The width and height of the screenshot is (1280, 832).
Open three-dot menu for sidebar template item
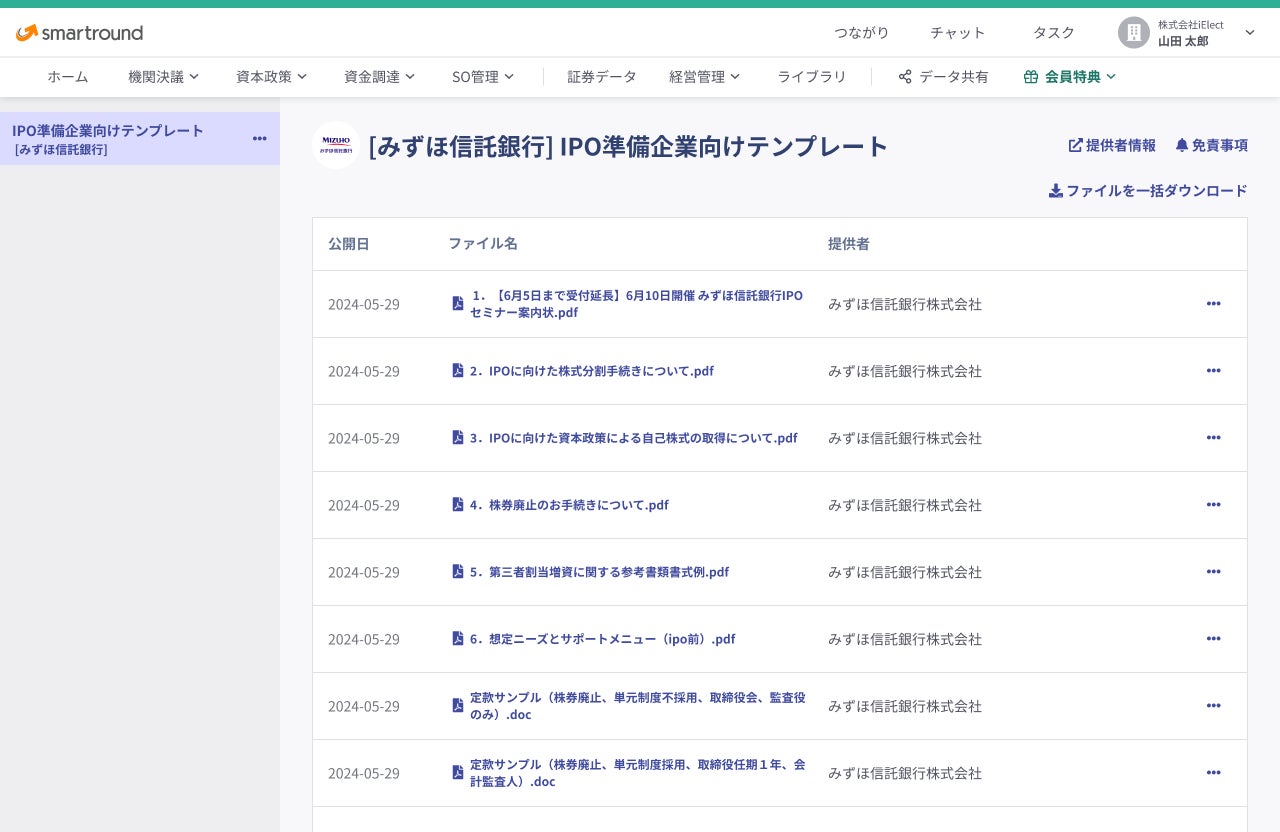pyautogui.click(x=260, y=138)
